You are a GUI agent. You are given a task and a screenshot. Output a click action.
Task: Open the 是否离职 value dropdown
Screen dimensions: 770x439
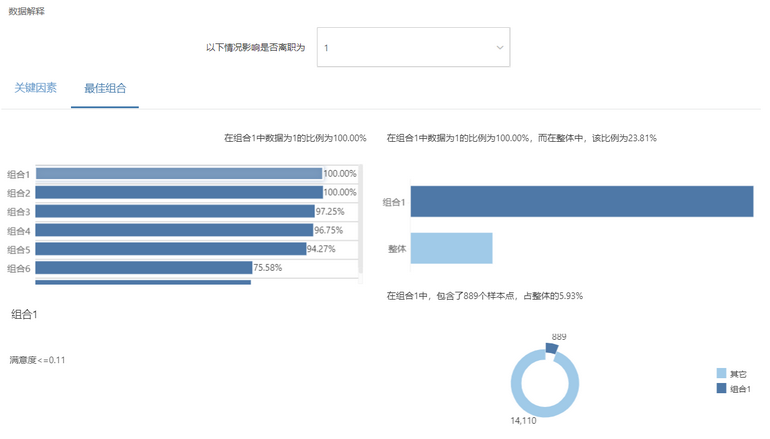[x=413, y=47]
